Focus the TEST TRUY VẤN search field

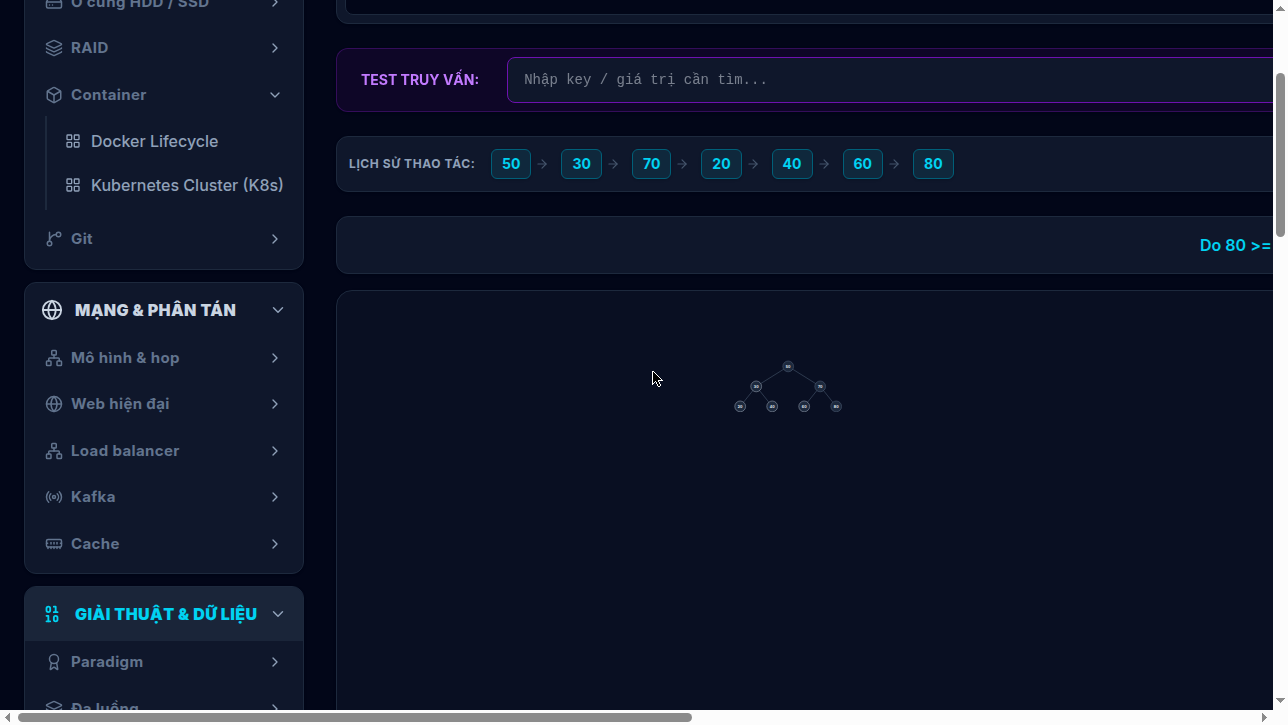click(890, 80)
